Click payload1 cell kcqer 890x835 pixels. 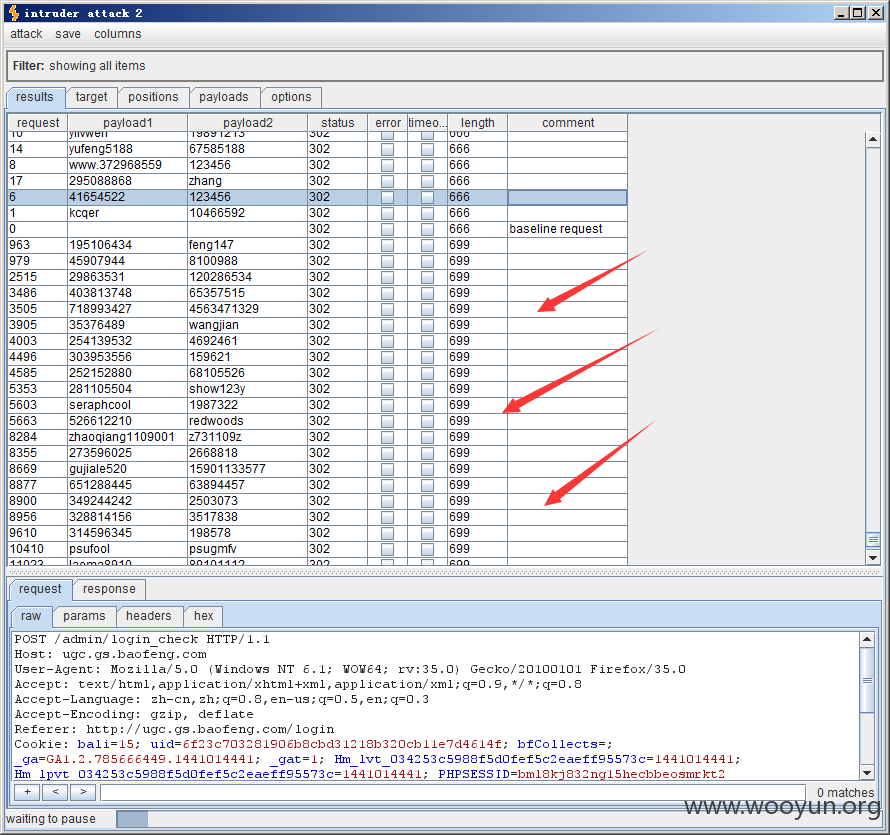(x=128, y=213)
